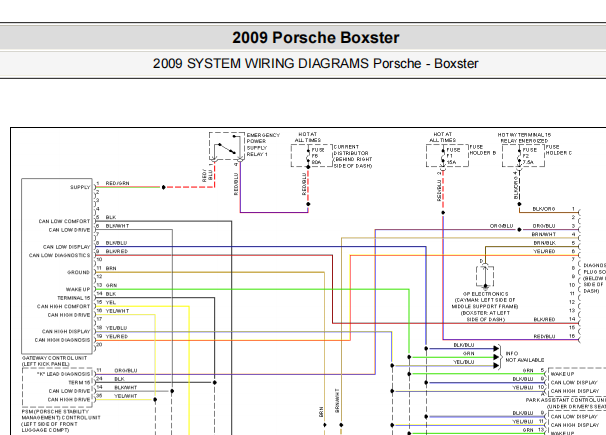Select the 'SUPPLY' pin label in gateway unit
Screen dimensions: 606x435
point(80,187)
